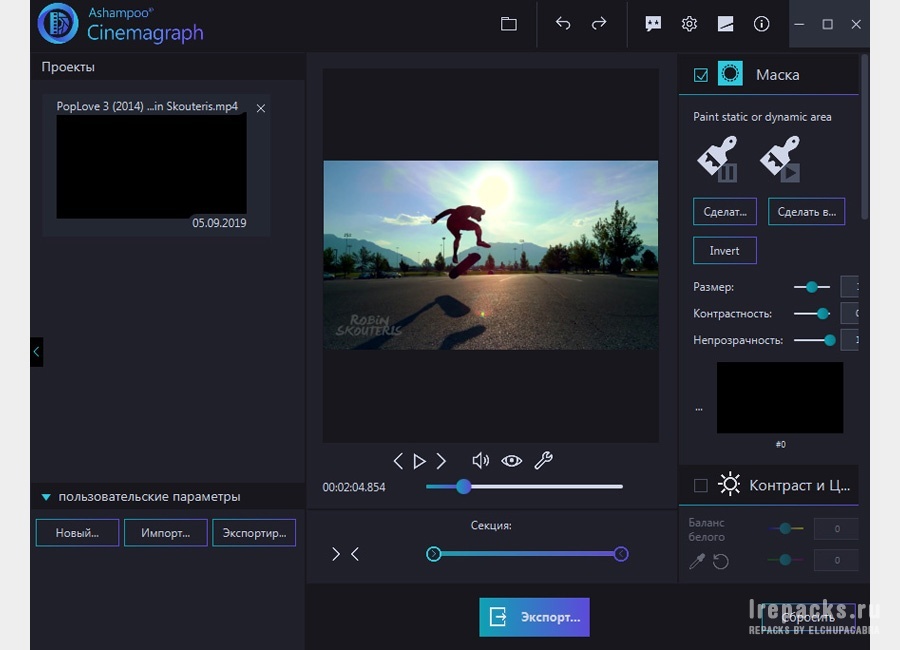The height and width of the screenshot is (650, 900).
Task: Pick white balance with the eyedropper
Action: (697, 561)
